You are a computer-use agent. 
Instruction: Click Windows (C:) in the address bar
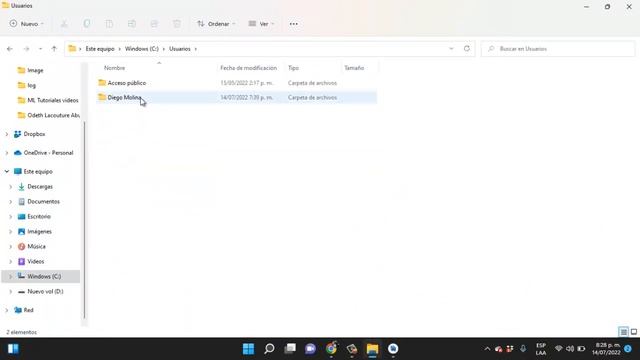click(x=142, y=49)
